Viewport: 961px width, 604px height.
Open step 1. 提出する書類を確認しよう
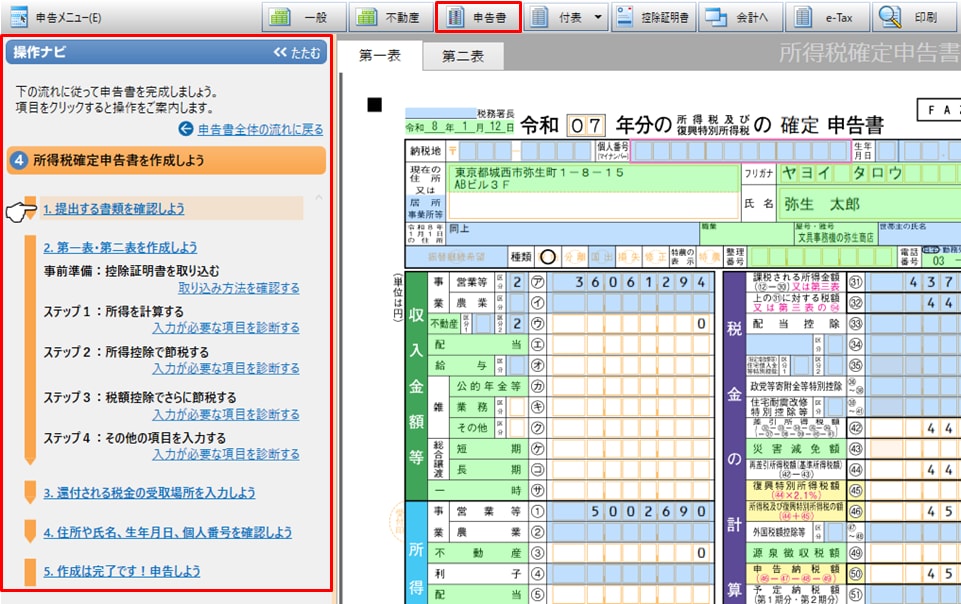113,209
